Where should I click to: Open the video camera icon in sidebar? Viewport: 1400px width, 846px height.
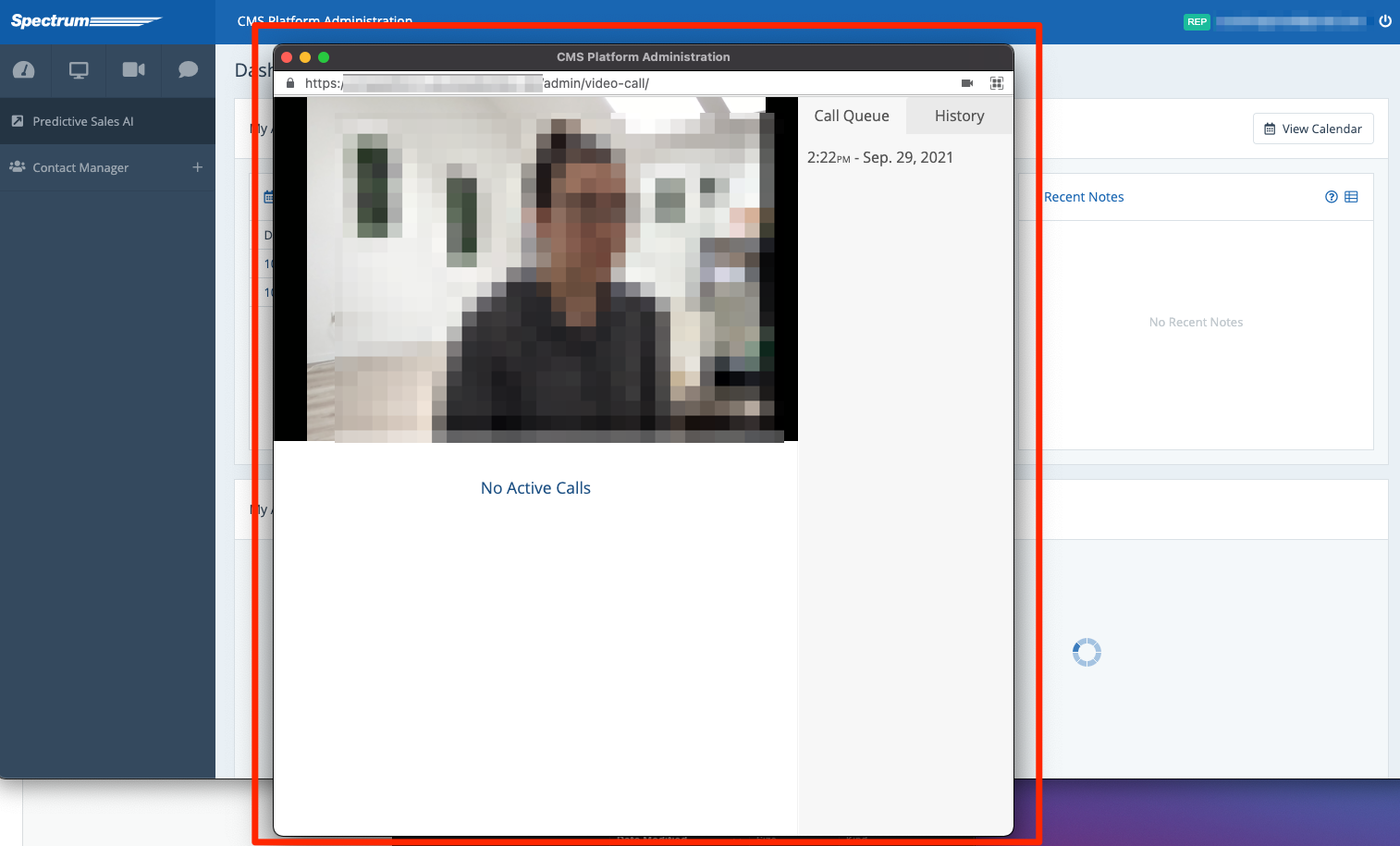[x=133, y=70]
